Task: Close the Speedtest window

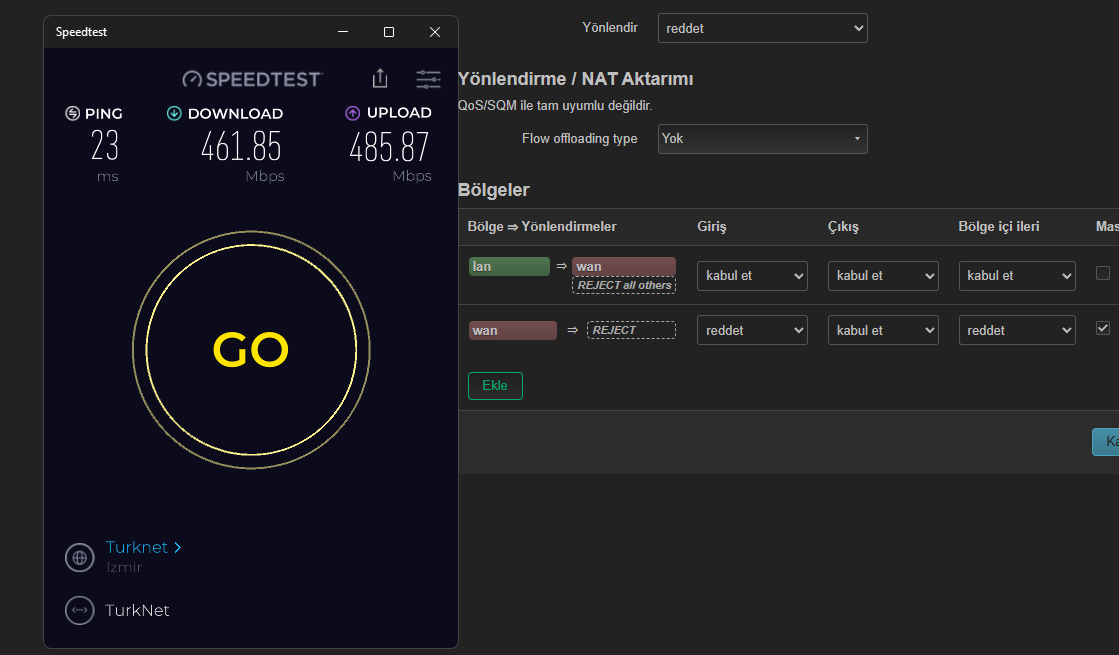Action: click(435, 32)
